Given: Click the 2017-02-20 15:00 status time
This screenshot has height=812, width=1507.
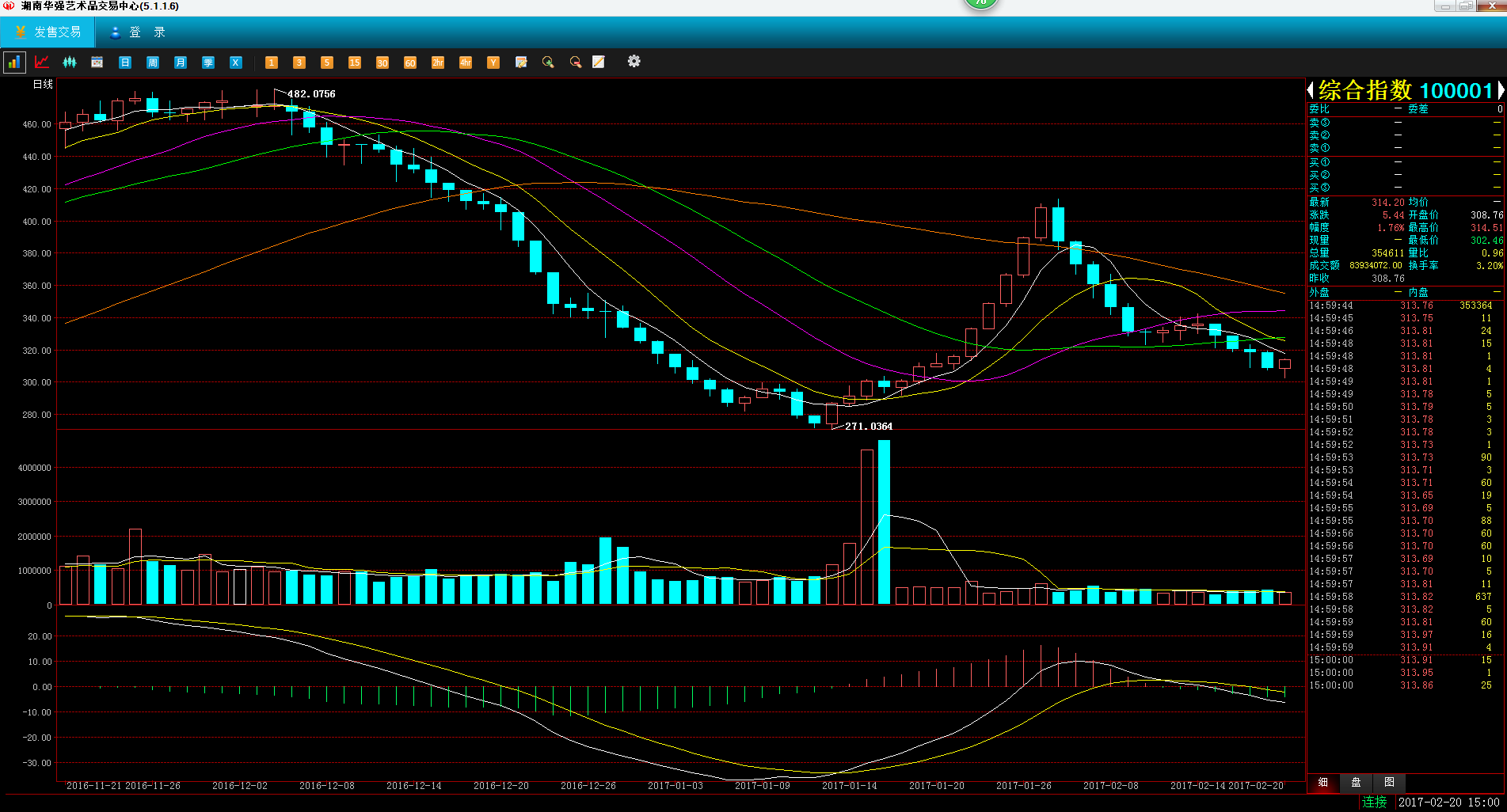Looking at the screenshot, I should pos(1449,803).
